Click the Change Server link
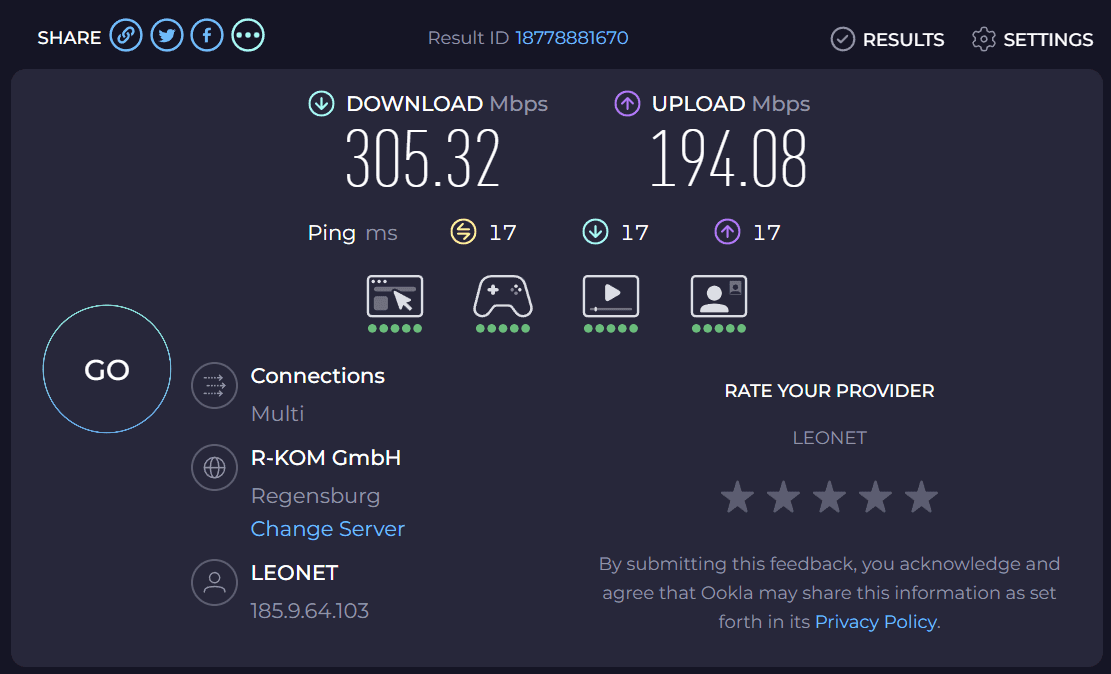The height and width of the screenshot is (674, 1111). (x=328, y=529)
